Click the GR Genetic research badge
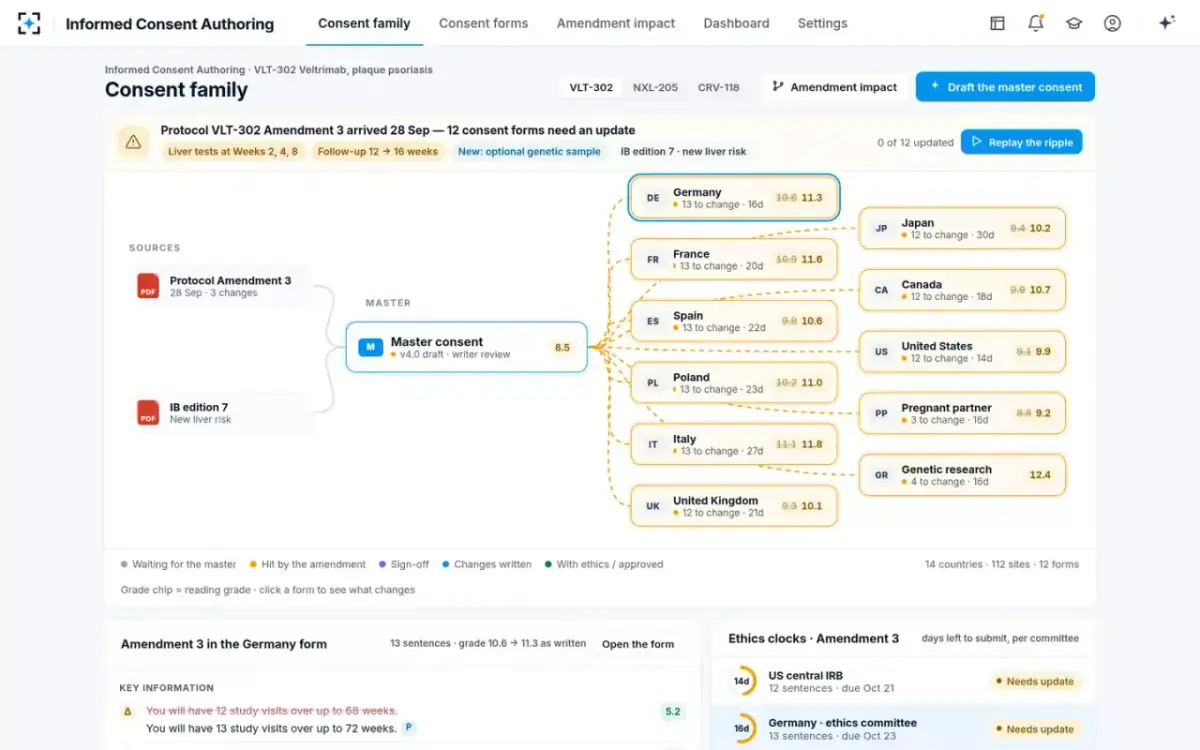The width and height of the screenshot is (1200, 750). (881, 476)
